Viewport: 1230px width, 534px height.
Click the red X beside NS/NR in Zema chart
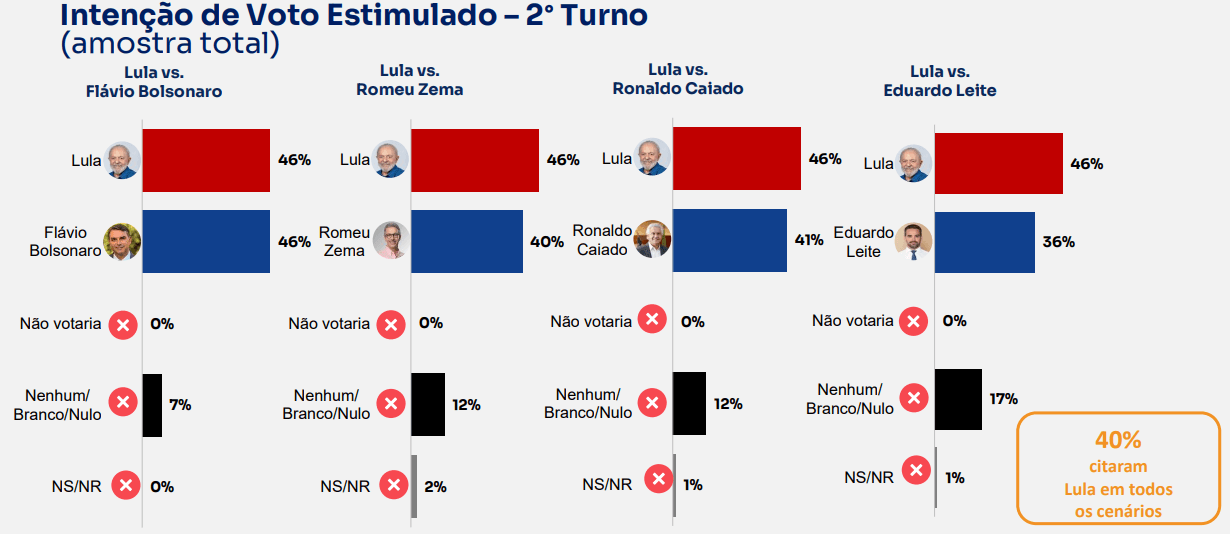(393, 486)
